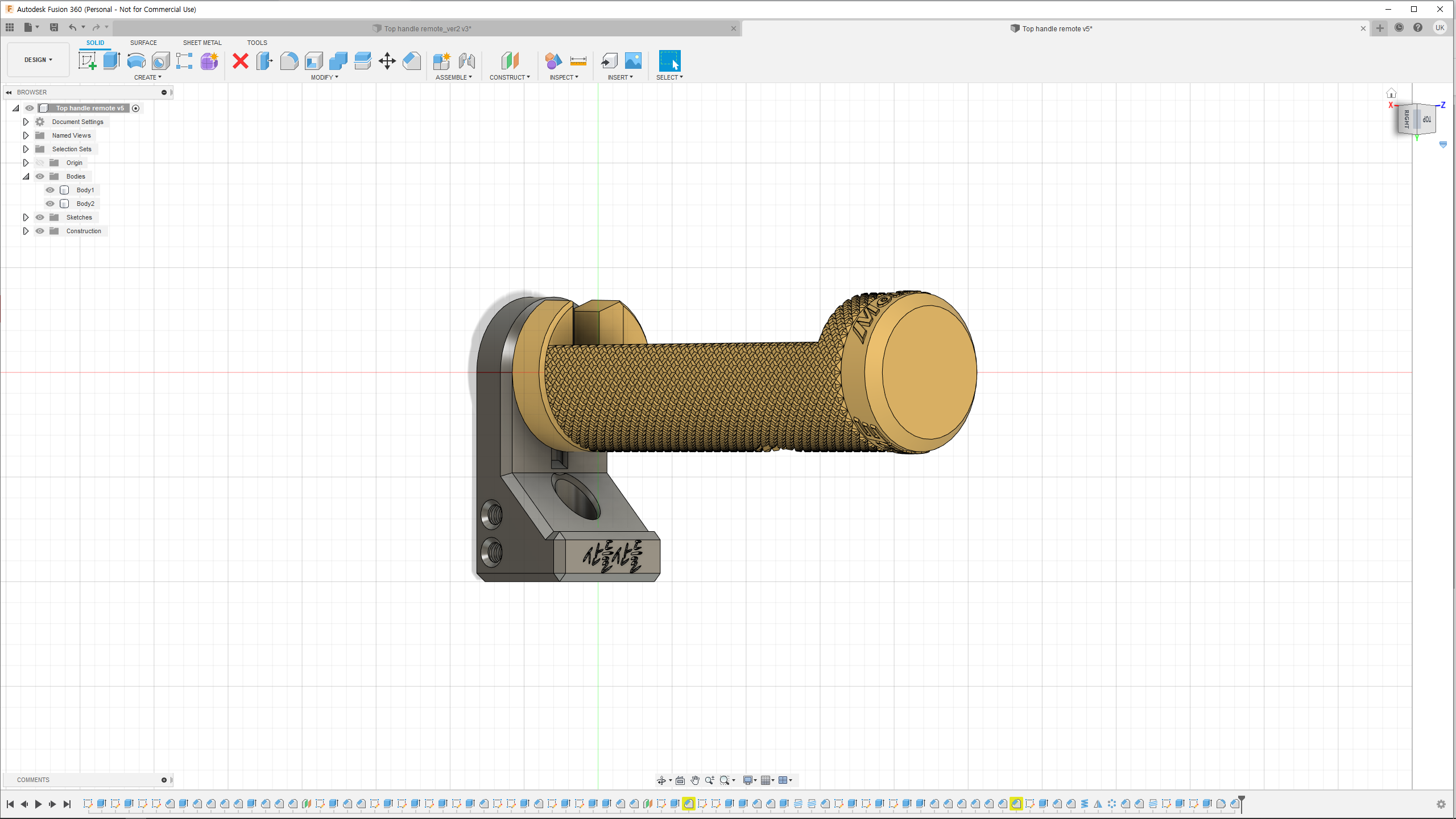The image size is (1456, 819).
Task: Open the SHEET METAL tab
Action: (202, 43)
